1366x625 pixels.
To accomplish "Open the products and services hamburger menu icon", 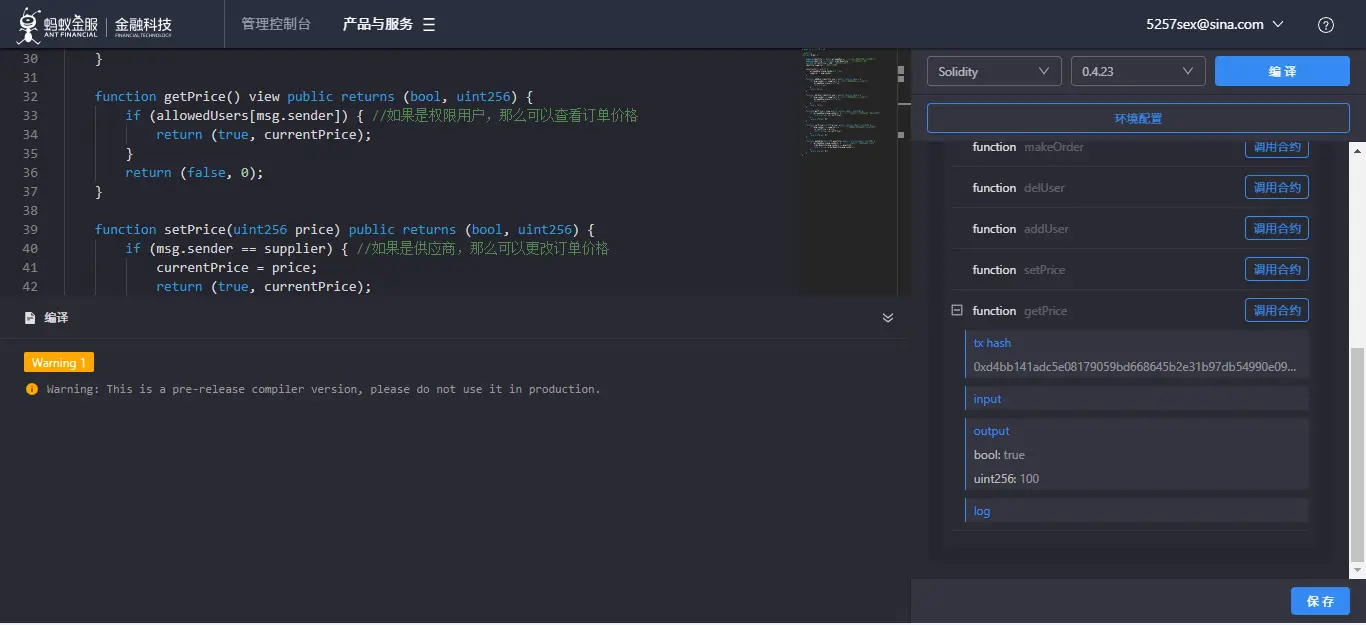I will tap(429, 24).
